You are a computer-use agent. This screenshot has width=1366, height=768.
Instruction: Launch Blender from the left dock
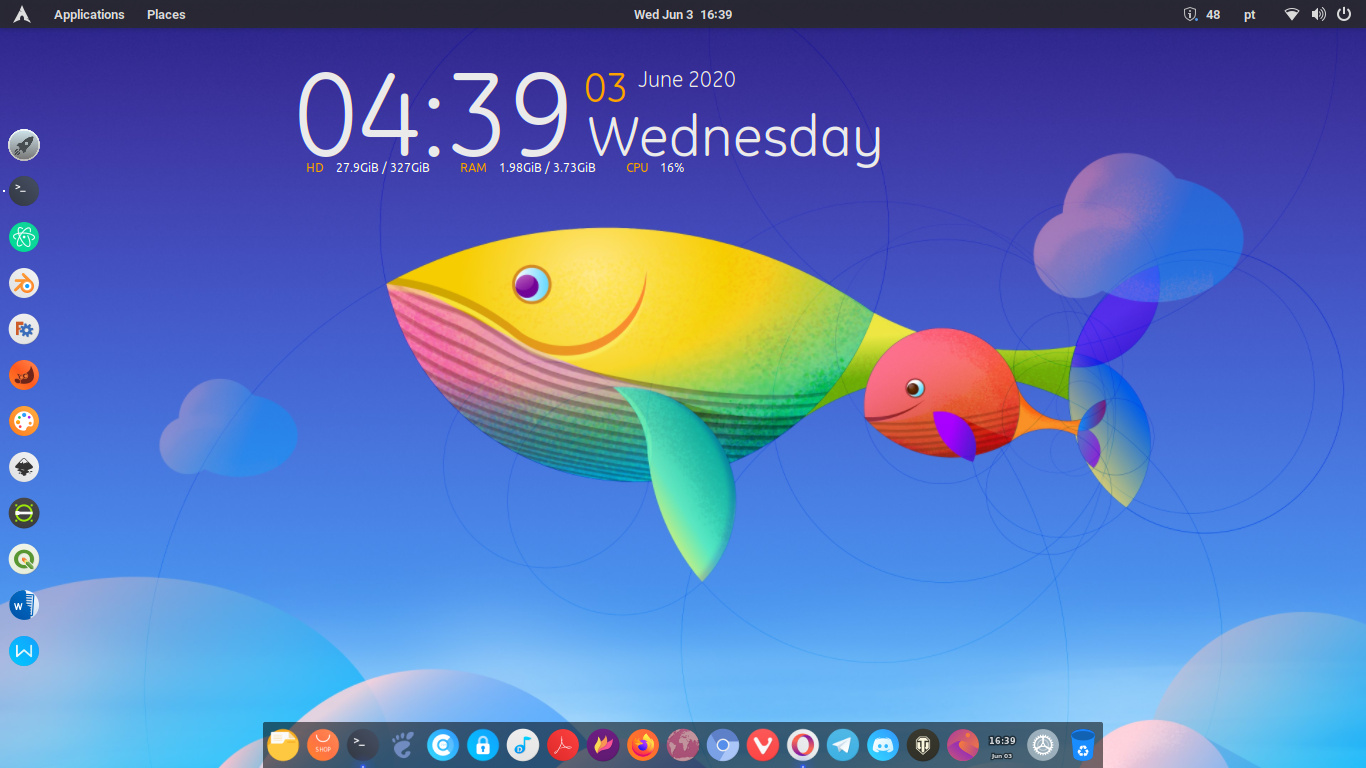(24, 283)
